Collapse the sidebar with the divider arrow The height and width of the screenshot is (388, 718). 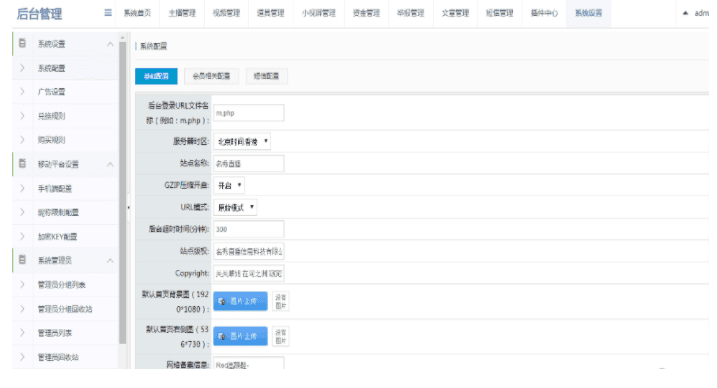coord(128,208)
